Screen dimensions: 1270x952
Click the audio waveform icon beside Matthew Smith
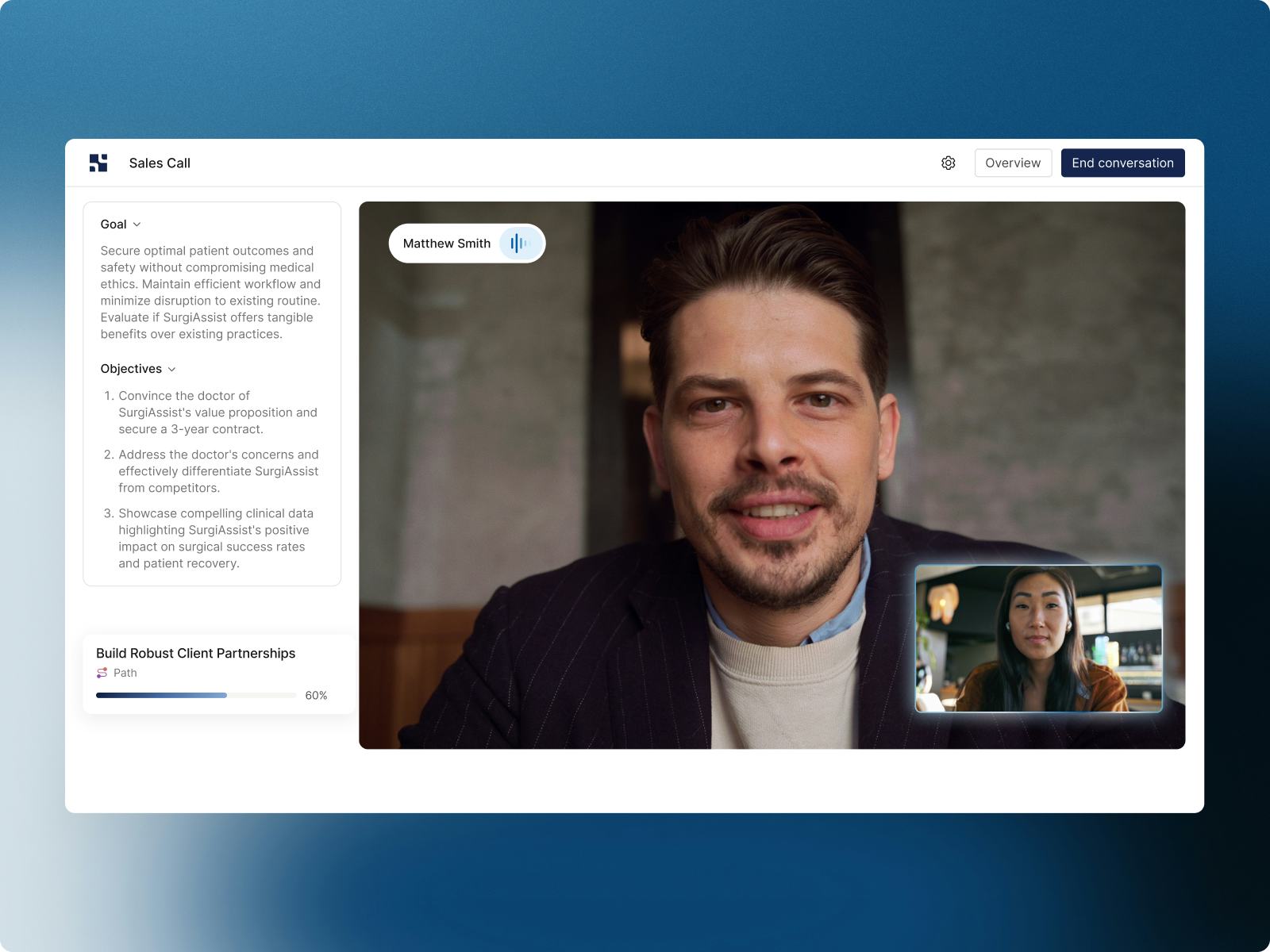pos(520,244)
